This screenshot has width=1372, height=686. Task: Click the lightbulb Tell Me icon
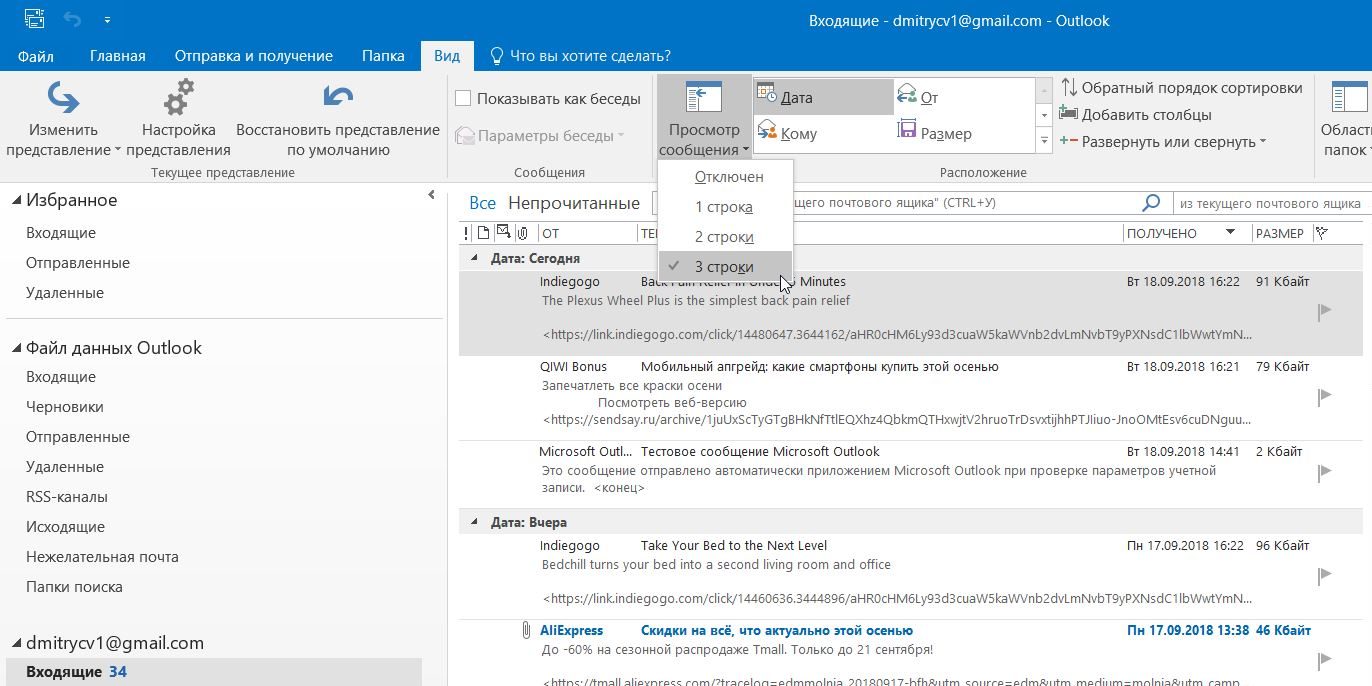pos(496,56)
